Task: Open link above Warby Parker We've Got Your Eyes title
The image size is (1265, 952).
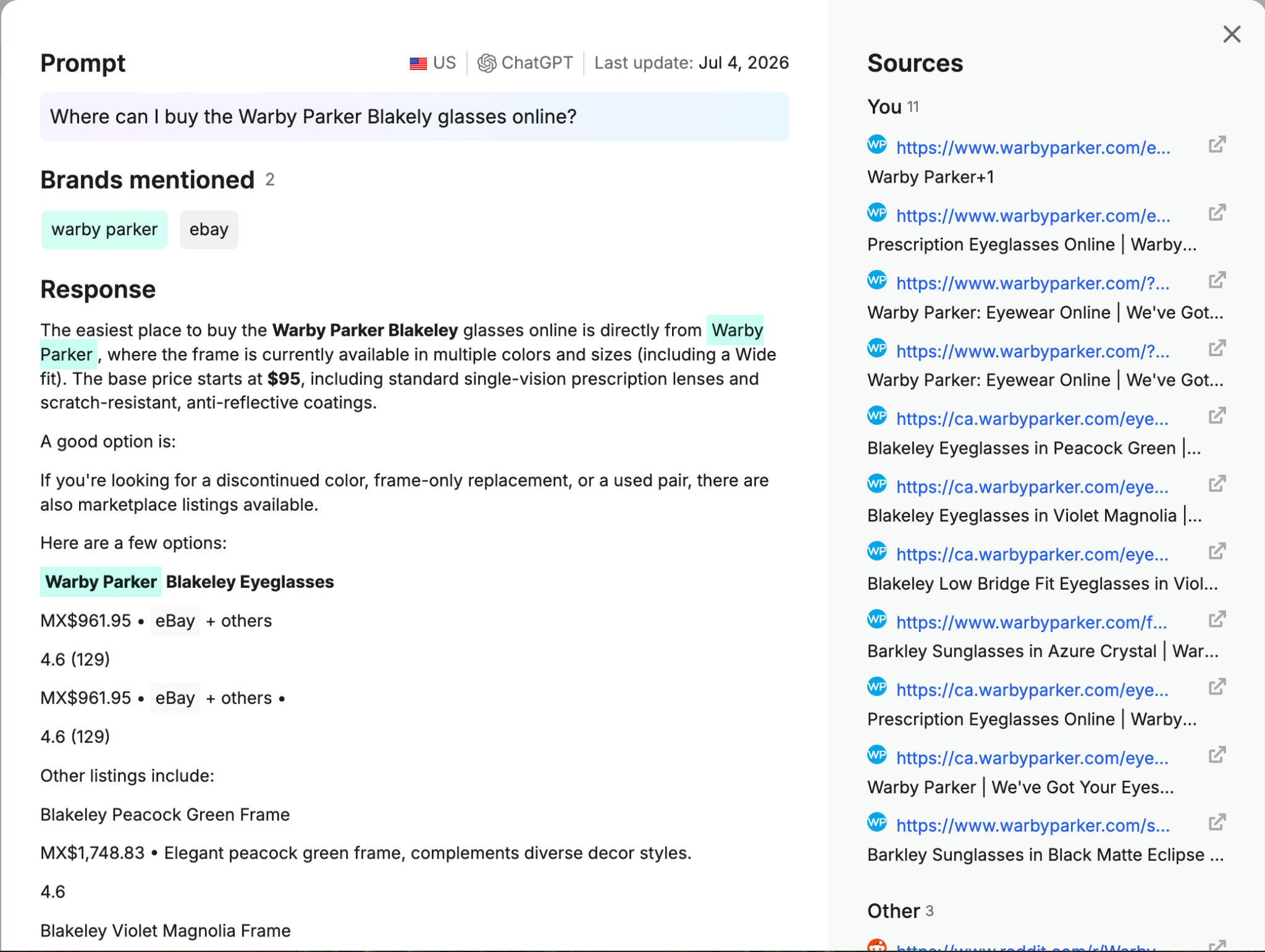Action: pos(1032,758)
